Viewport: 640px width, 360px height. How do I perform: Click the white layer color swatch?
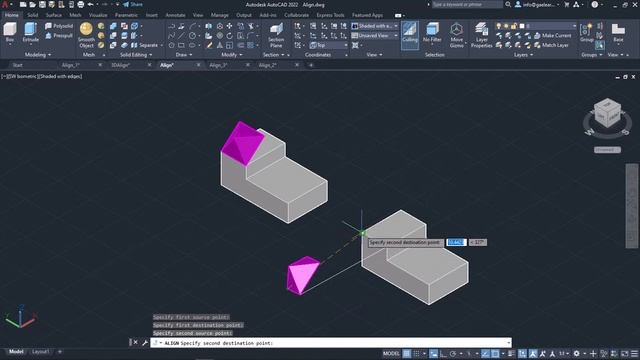pyautogui.click(x=521, y=26)
